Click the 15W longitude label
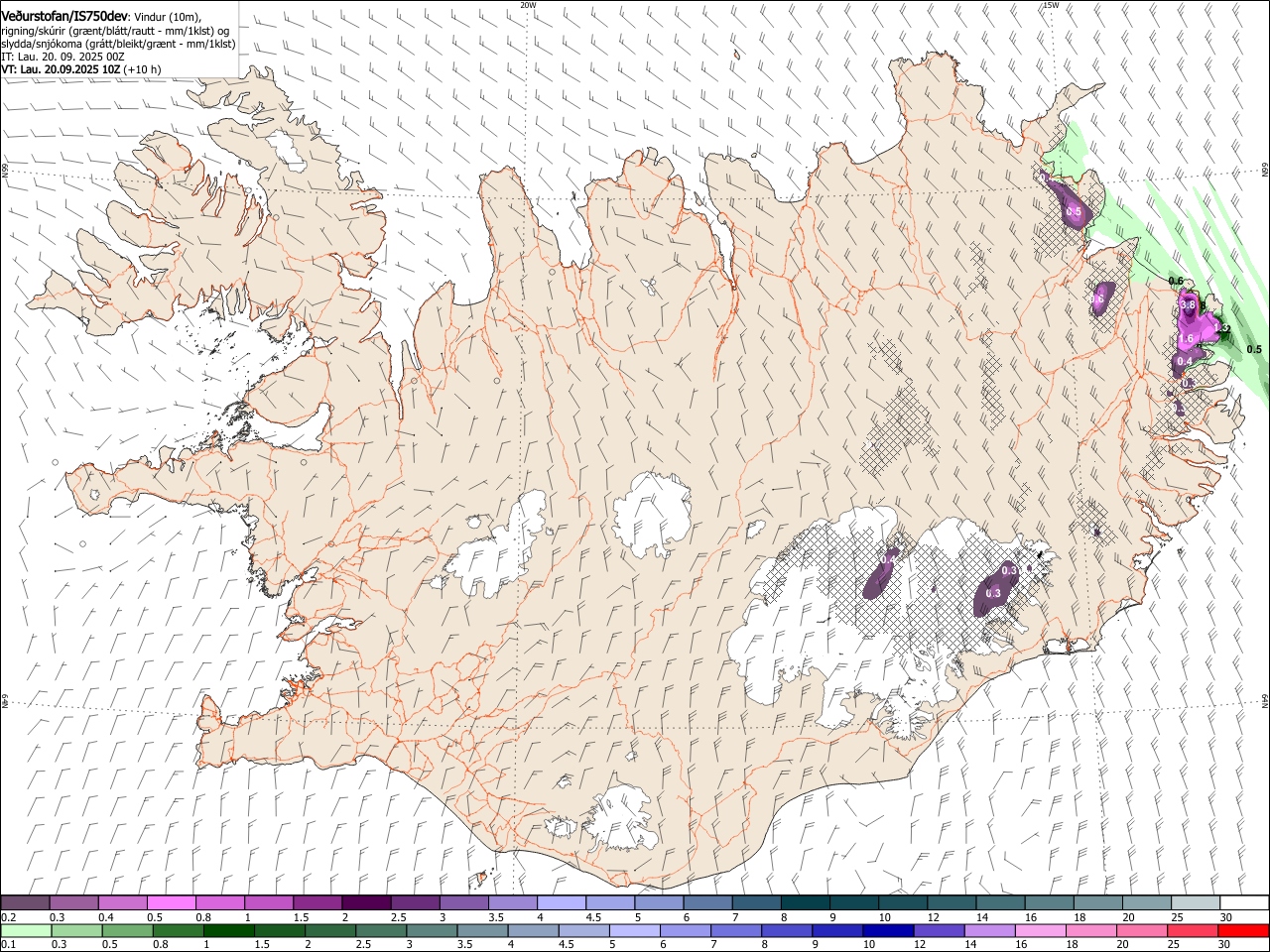This screenshot has width=1270, height=952. point(1051,5)
